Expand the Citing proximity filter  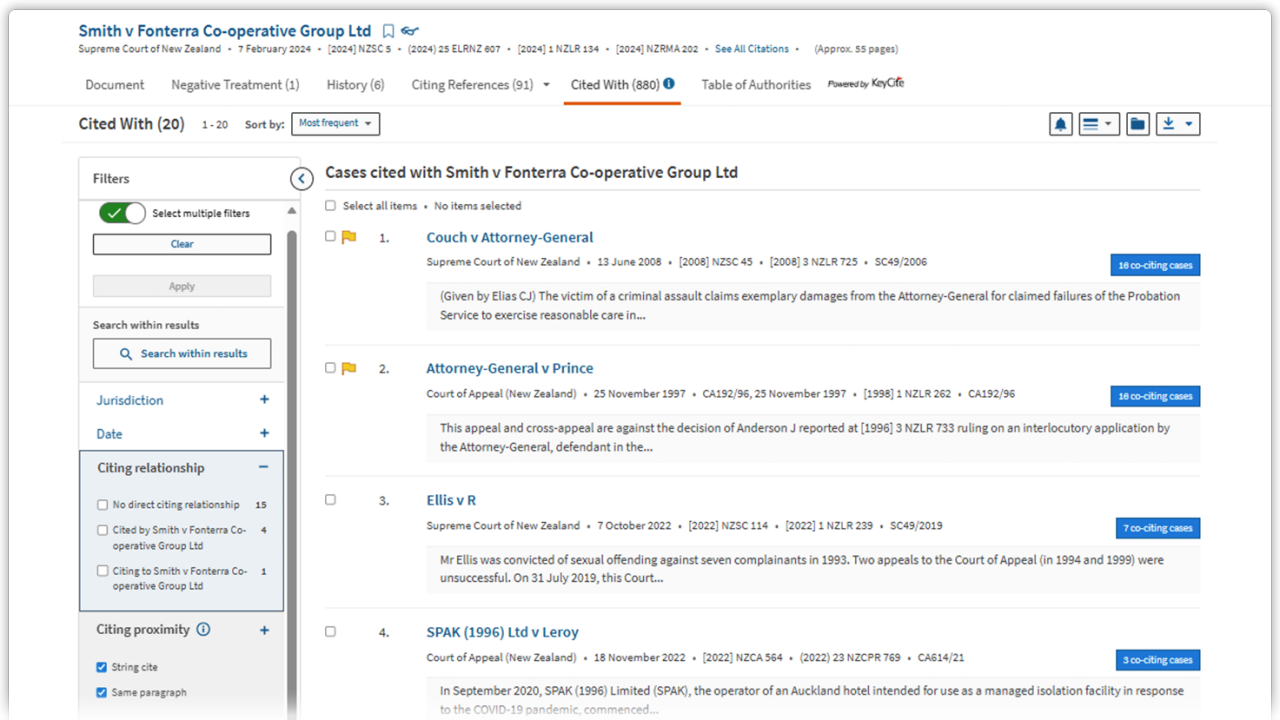(x=265, y=630)
